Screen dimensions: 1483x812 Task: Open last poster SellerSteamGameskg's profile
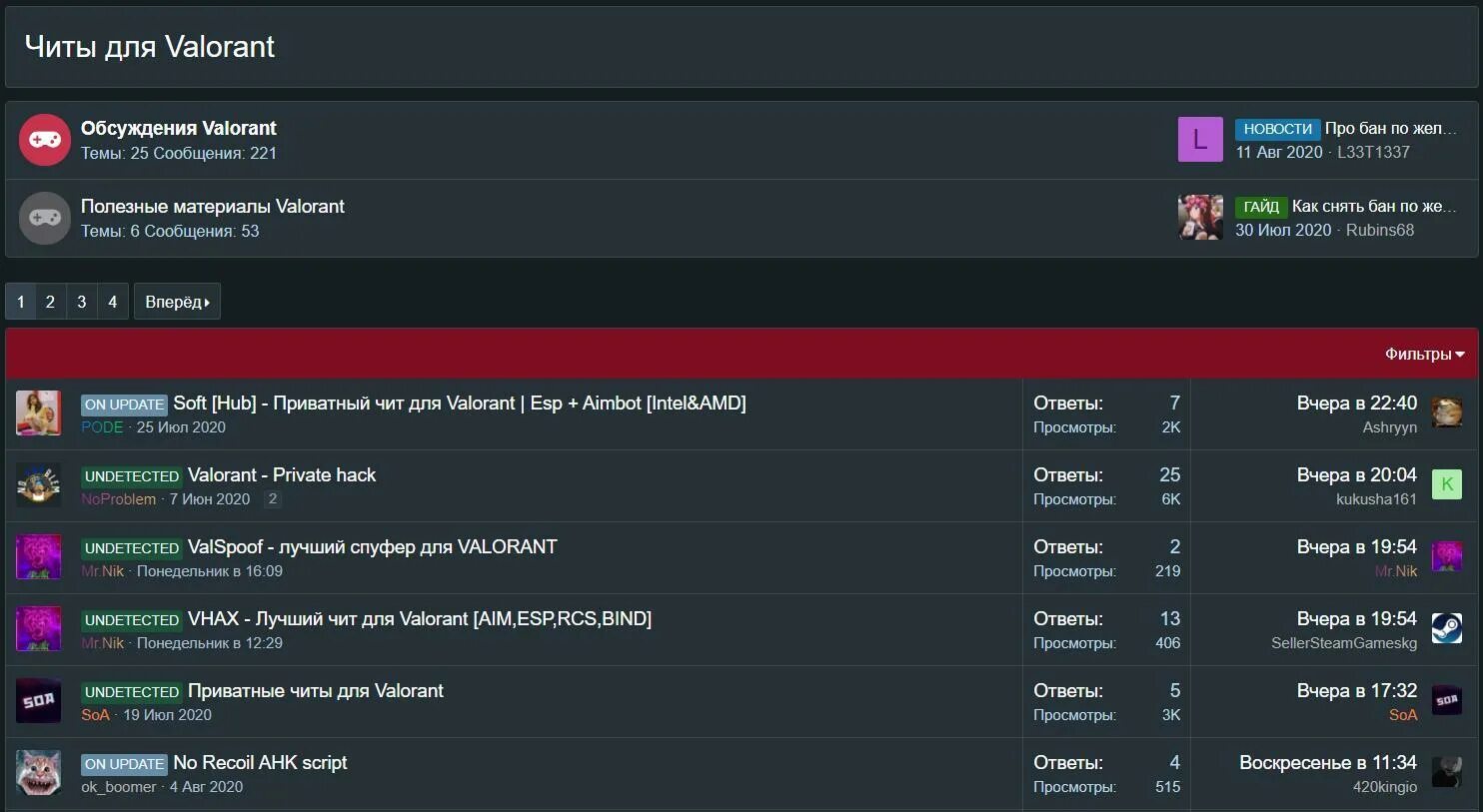click(1344, 642)
